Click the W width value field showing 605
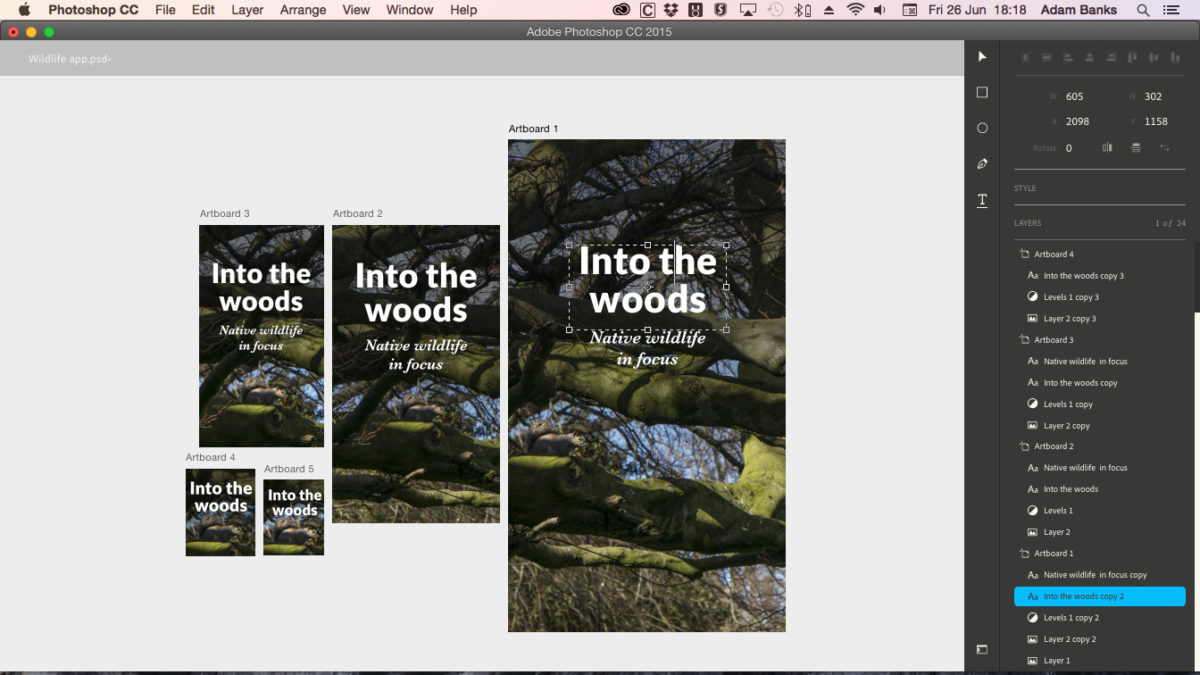 1075,96
